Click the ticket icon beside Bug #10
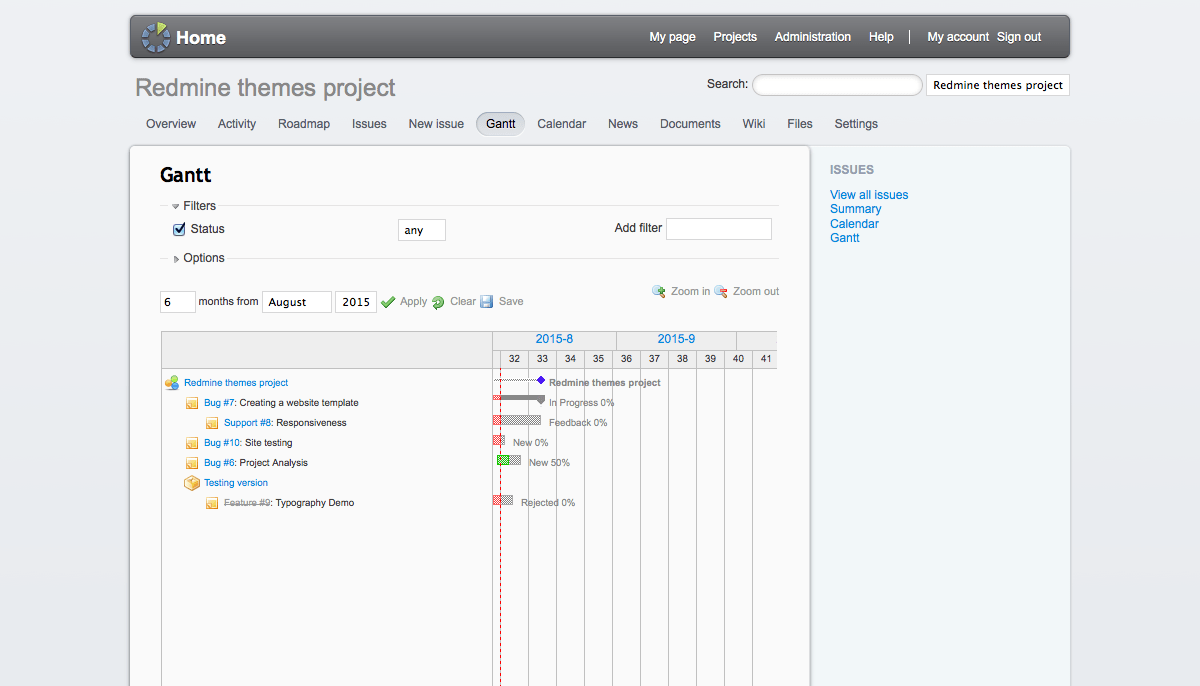The height and width of the screenshot is (686, 1200). [x=192, y=443]
